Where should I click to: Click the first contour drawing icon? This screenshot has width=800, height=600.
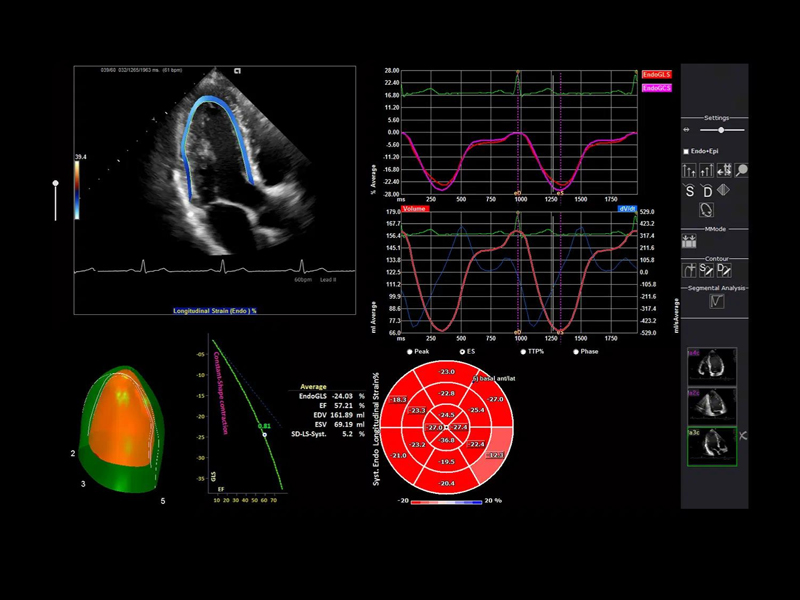[x=689, y=270]
